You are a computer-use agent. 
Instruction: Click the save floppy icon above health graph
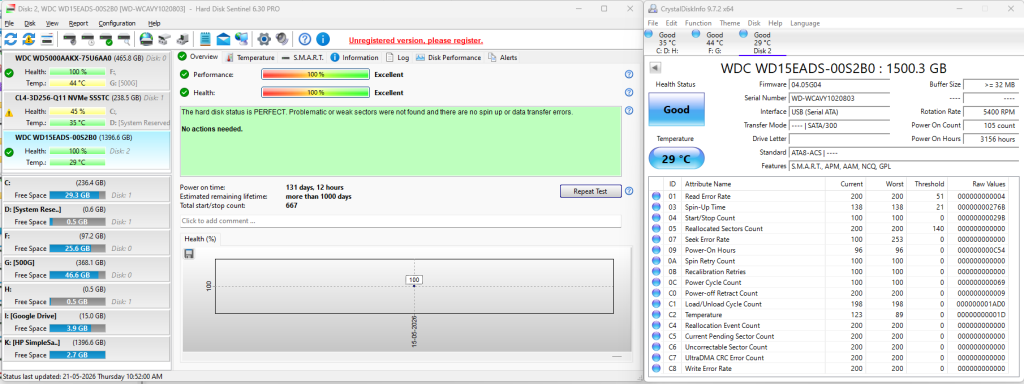click(x=189, y=253)
